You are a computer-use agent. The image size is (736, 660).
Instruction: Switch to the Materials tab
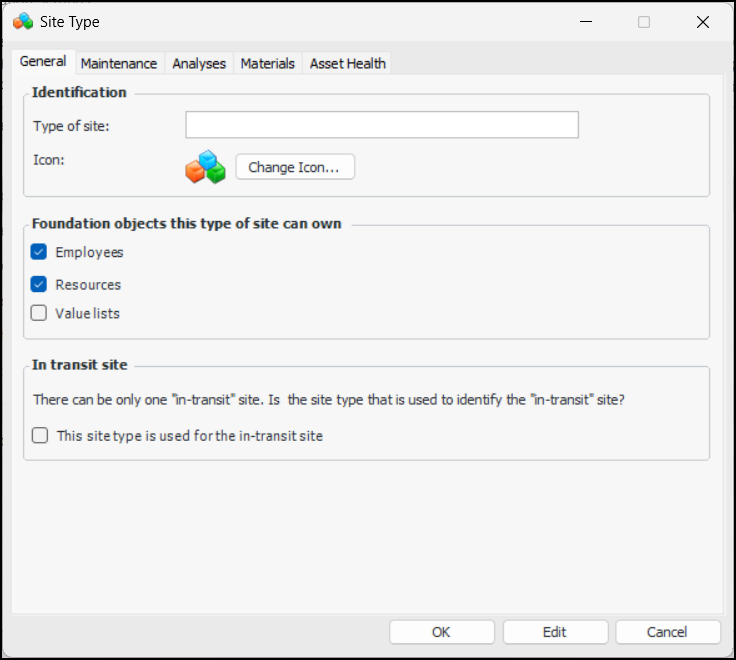(268, 63)
